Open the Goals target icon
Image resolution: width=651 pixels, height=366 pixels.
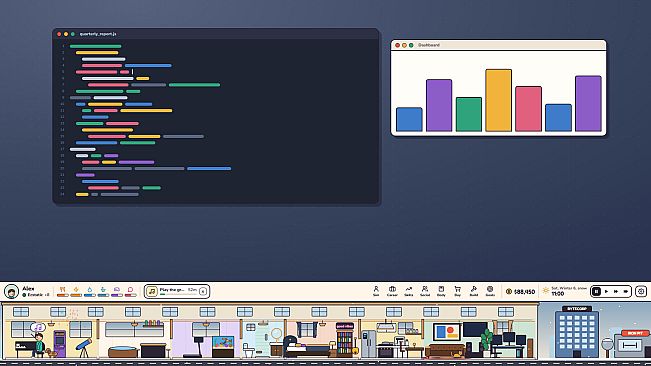490,291
